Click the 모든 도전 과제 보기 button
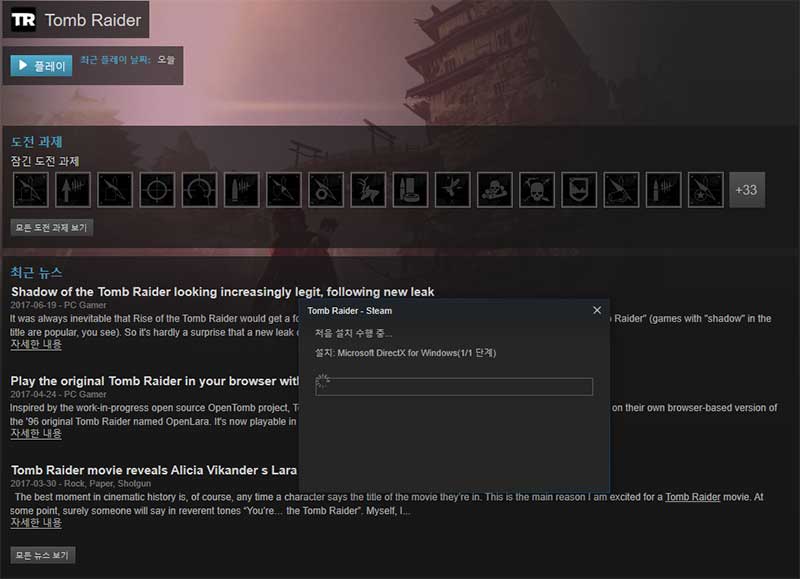This screenshot has width=800, height=579. (52, 228)
